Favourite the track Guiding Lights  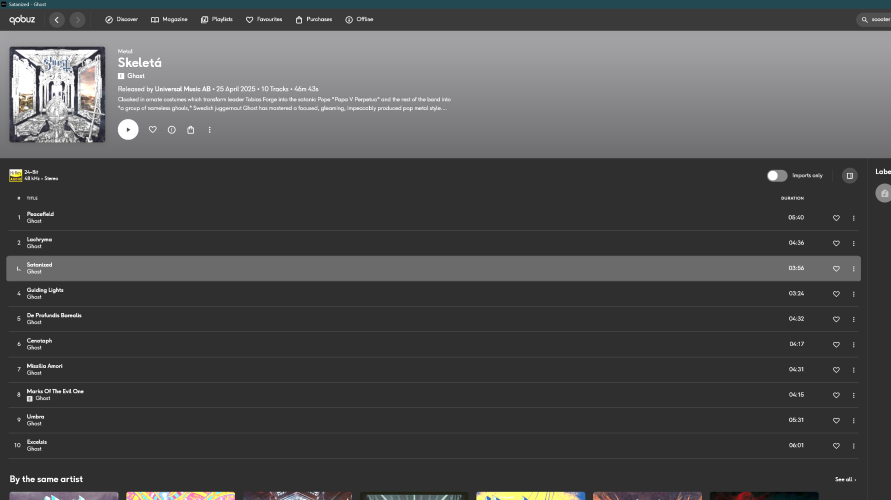coord(836,294)
